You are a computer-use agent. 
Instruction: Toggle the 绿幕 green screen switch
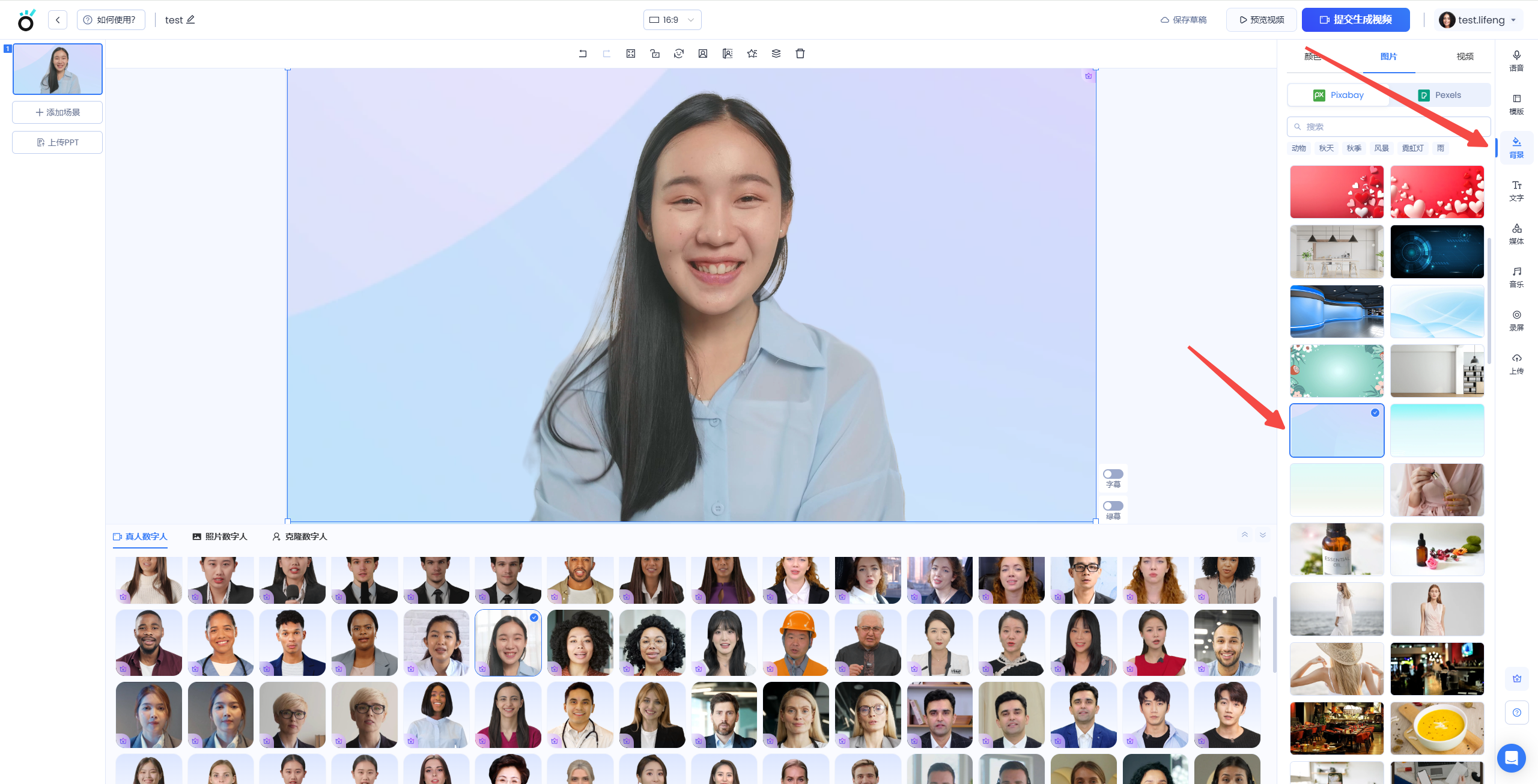(x=1113, y=506)
